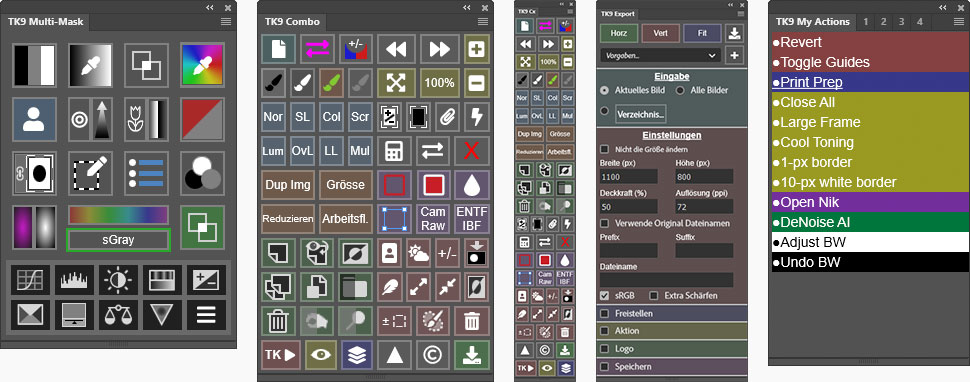970x382 pixels.
Task: Click the balance scales adjustment icon
Action: pyautogui.click(x=118, y=315)
